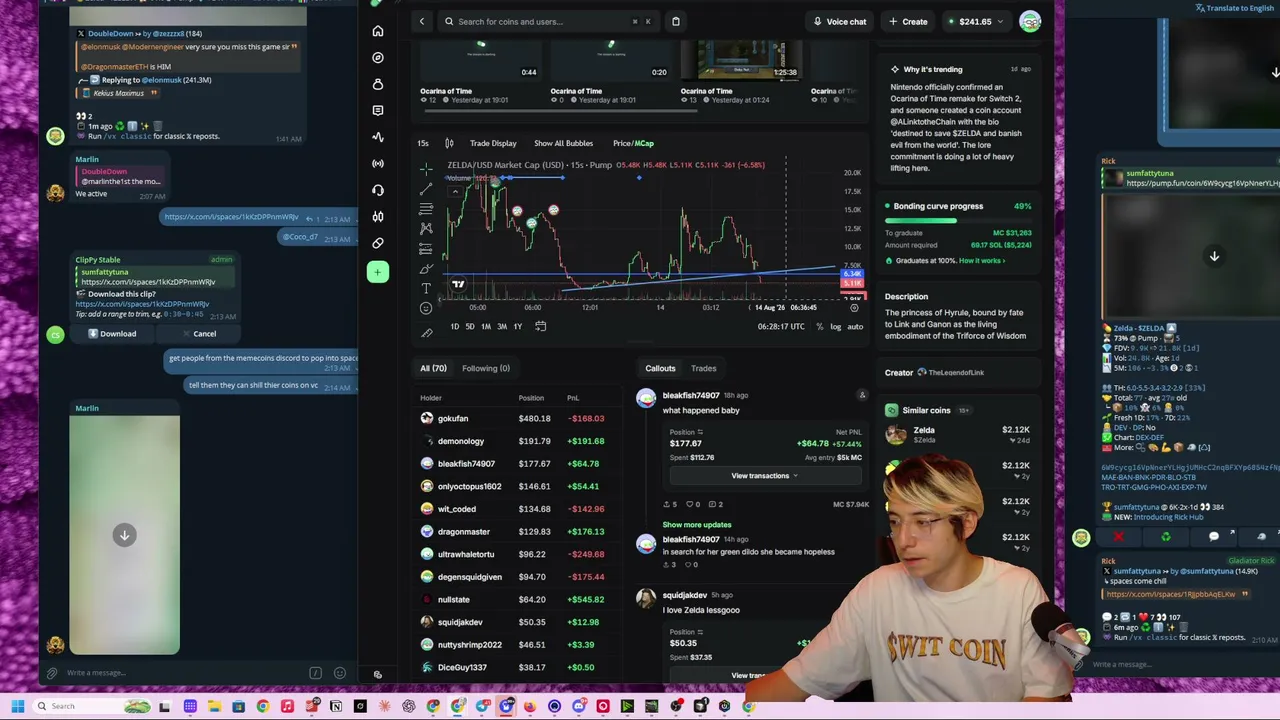Select the trend line drawing tool
The height and width of the screenshot is (720, 1280).
426,188
